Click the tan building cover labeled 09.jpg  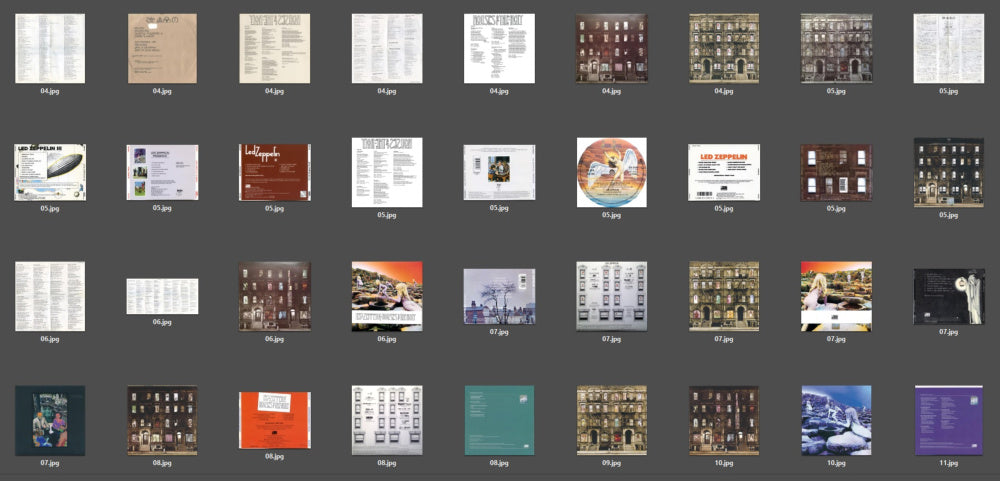click(x=612, y=420)
